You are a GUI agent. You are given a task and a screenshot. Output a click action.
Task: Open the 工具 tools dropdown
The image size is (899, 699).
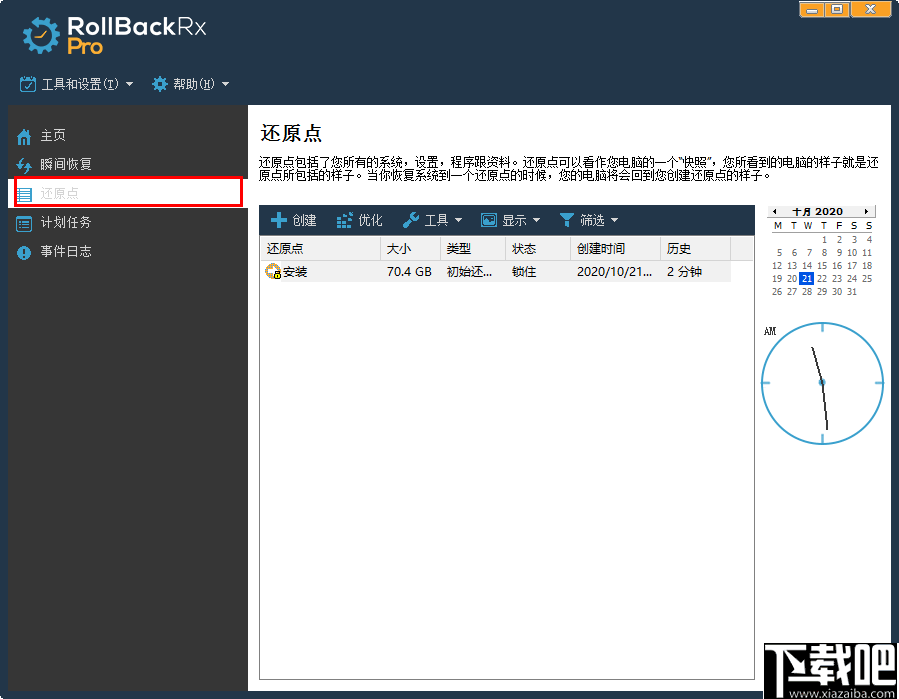tap(432, 219)
